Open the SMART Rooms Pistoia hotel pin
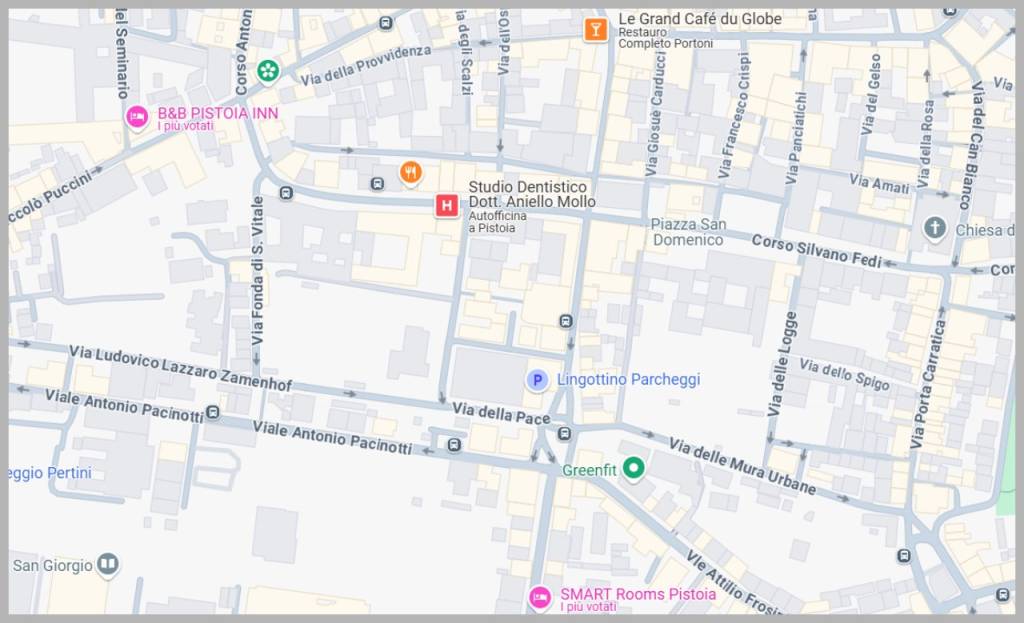The height and width of the screenshot is (623, 1024). pyautogui.click(x=540, y=598)
